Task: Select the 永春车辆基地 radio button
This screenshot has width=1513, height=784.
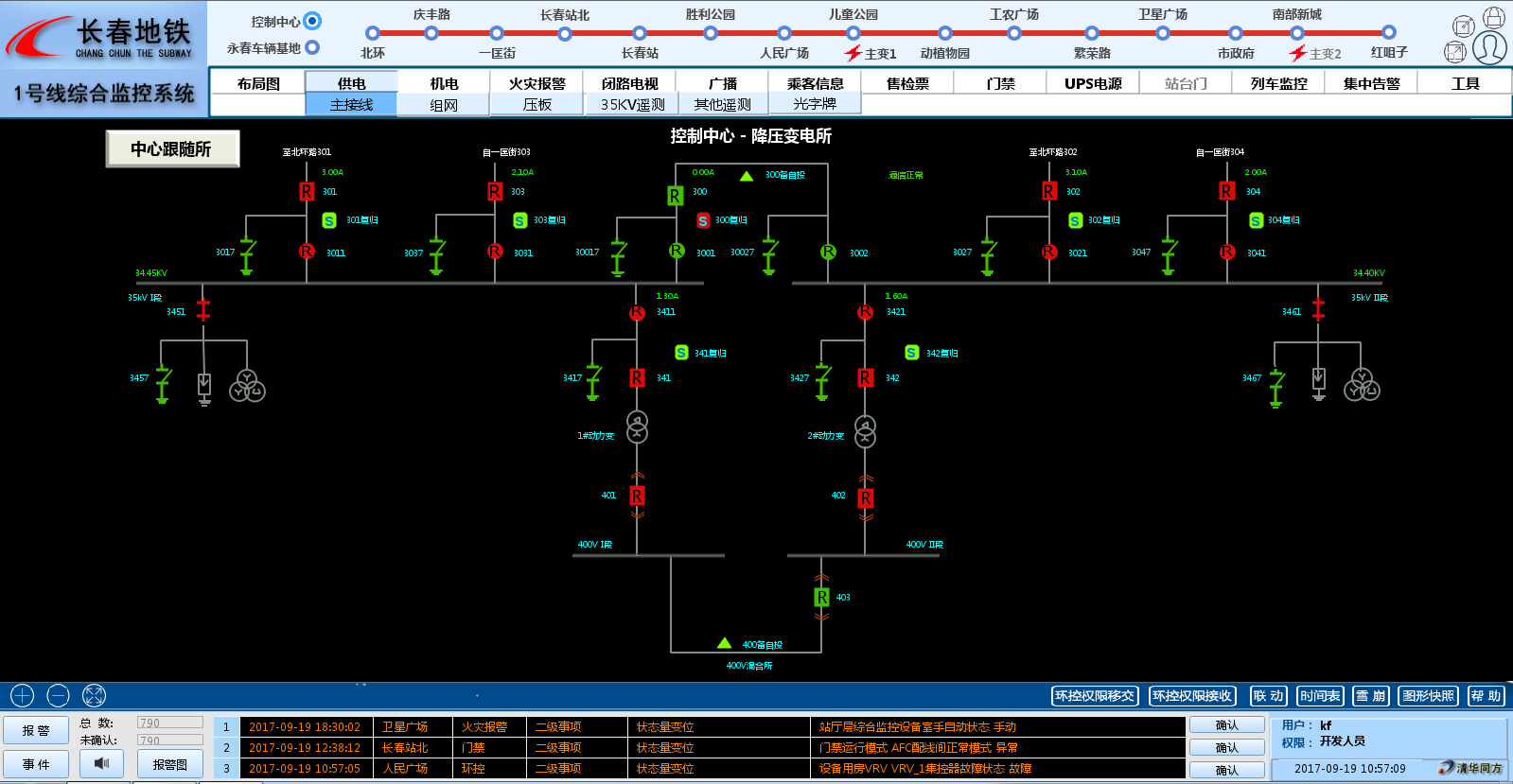Action: point(312,47)
